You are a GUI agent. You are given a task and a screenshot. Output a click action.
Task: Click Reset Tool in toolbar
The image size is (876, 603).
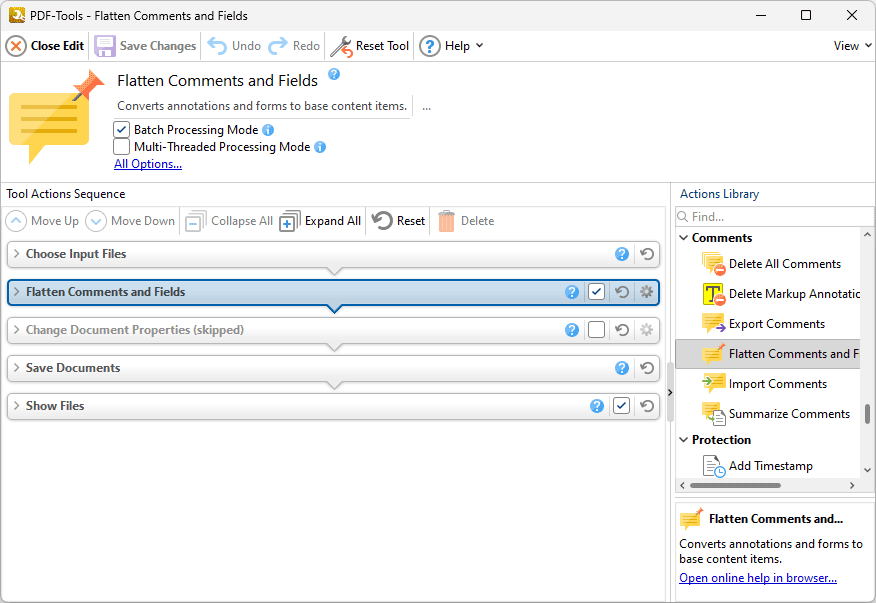pyautogui.click(x=370, y=46)
